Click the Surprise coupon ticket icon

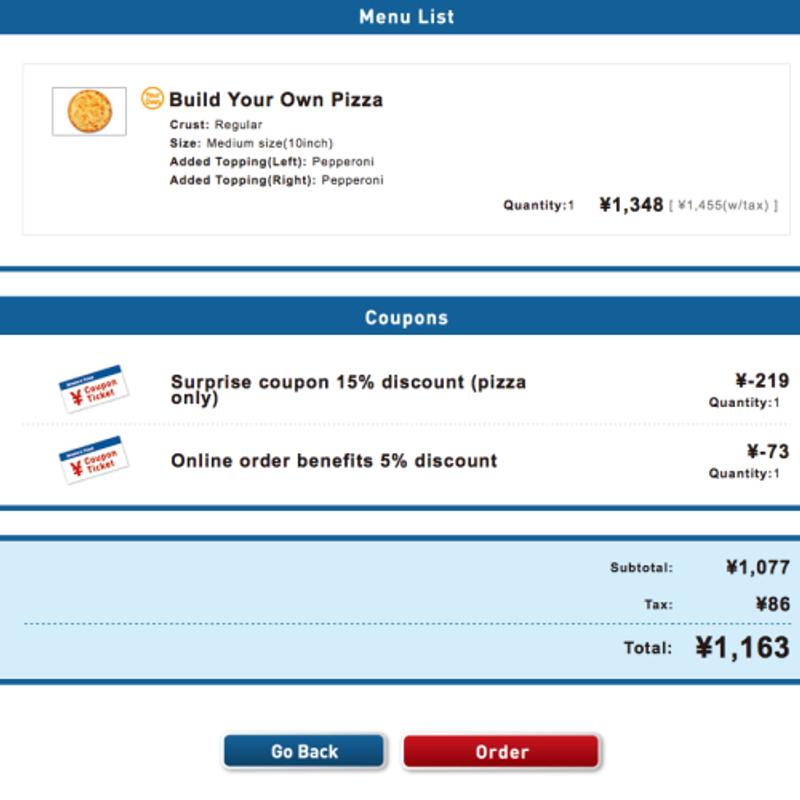[93, 388]
